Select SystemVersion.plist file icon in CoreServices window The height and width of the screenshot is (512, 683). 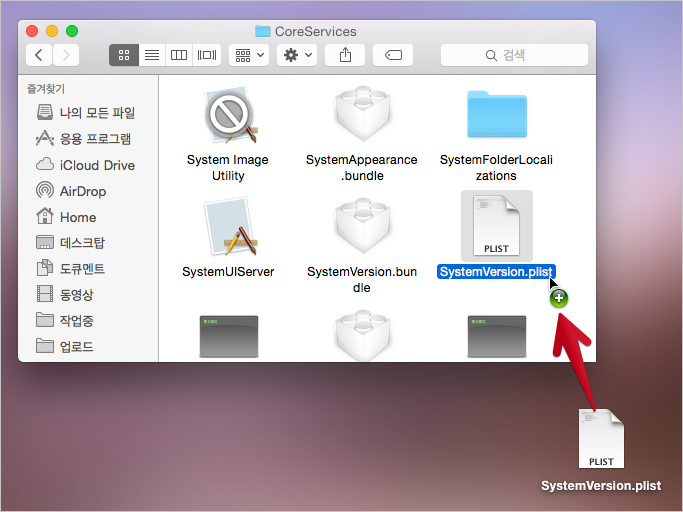tap(497, 226)
